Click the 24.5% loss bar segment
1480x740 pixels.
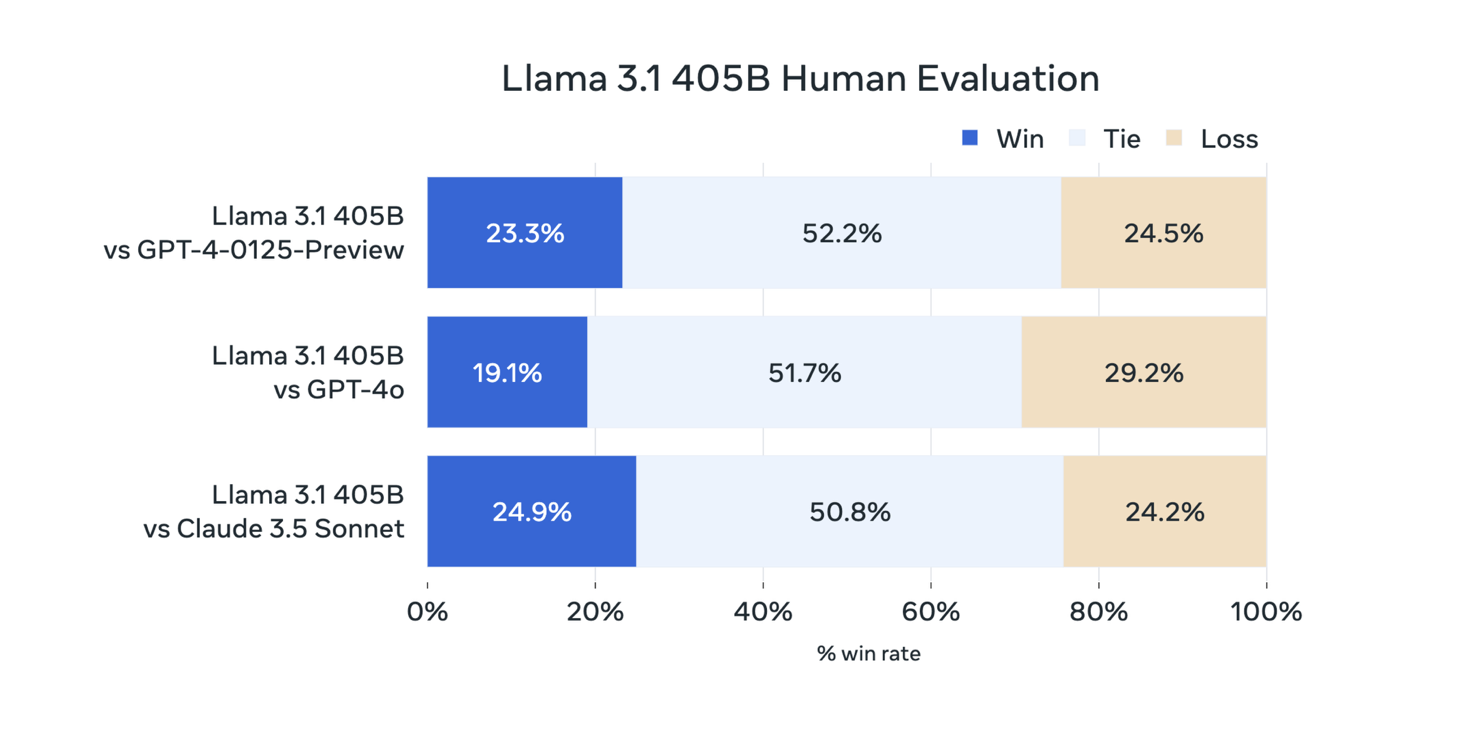(x=1164, y=233)
